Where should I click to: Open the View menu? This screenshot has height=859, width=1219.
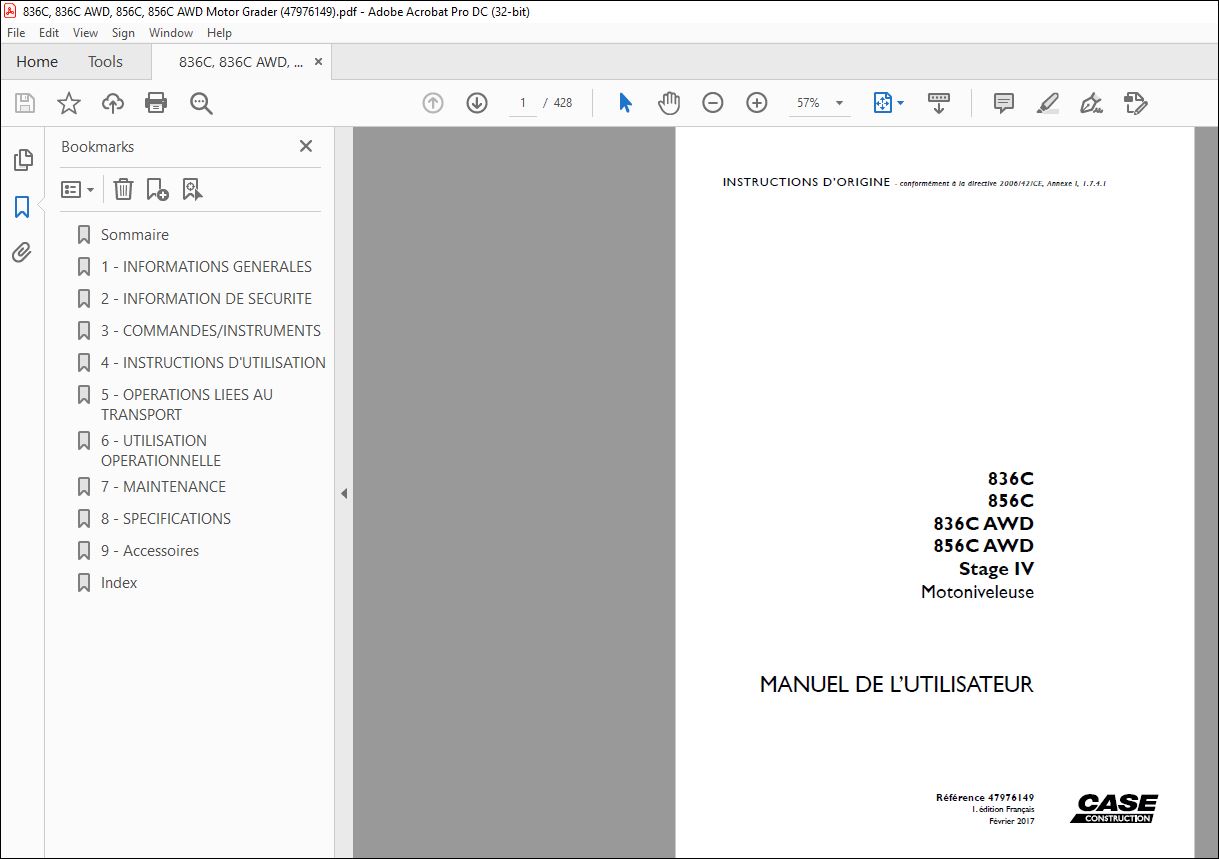click(86, 33)
